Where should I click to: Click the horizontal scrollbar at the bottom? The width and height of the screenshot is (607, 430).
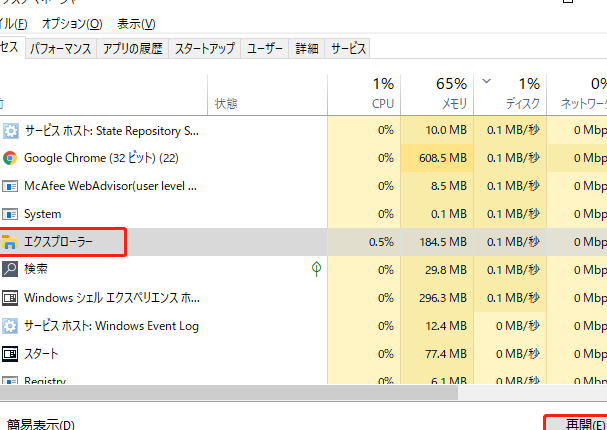pos(250,393)
